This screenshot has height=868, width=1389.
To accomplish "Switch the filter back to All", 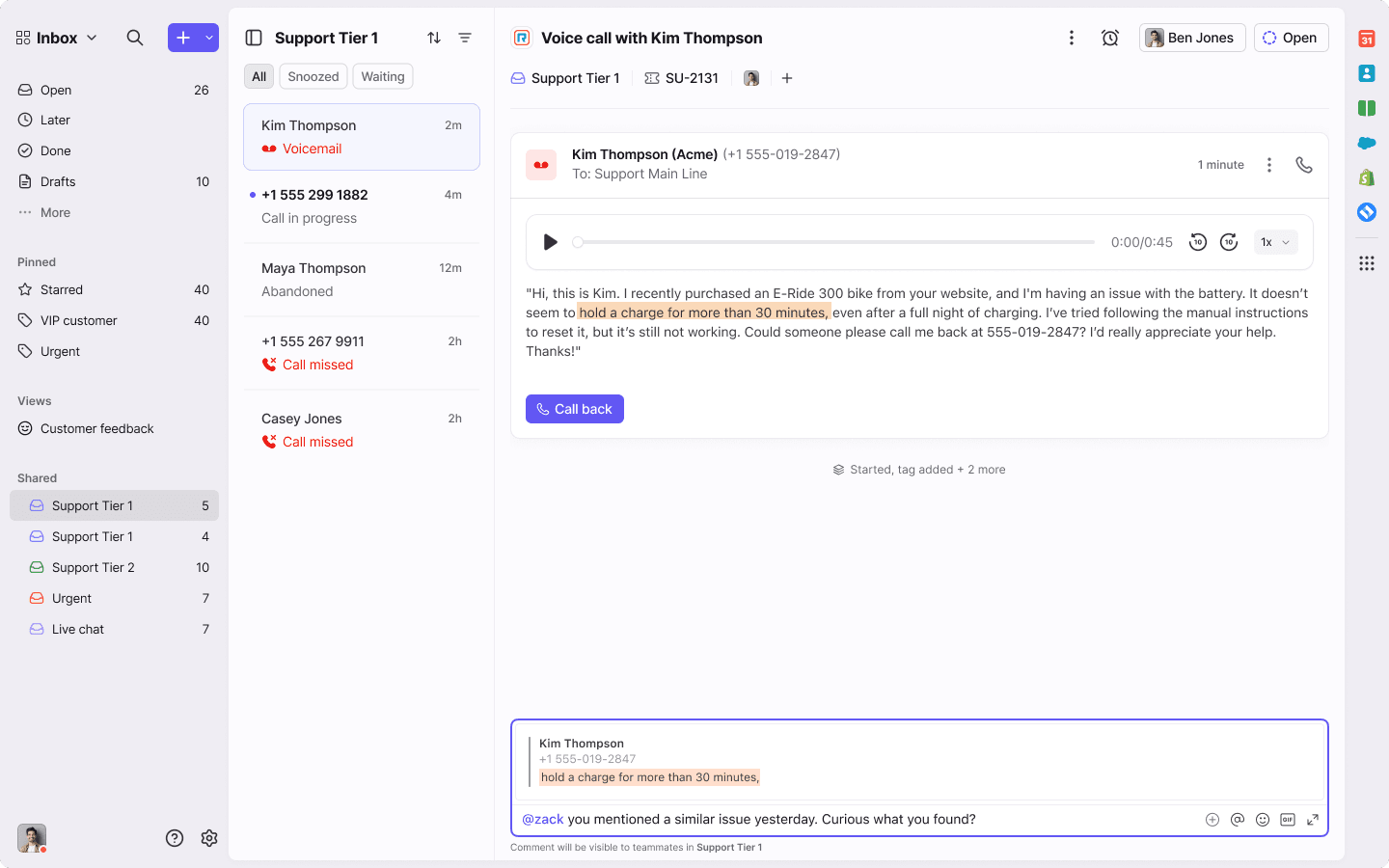I will (x=258, y=75).
